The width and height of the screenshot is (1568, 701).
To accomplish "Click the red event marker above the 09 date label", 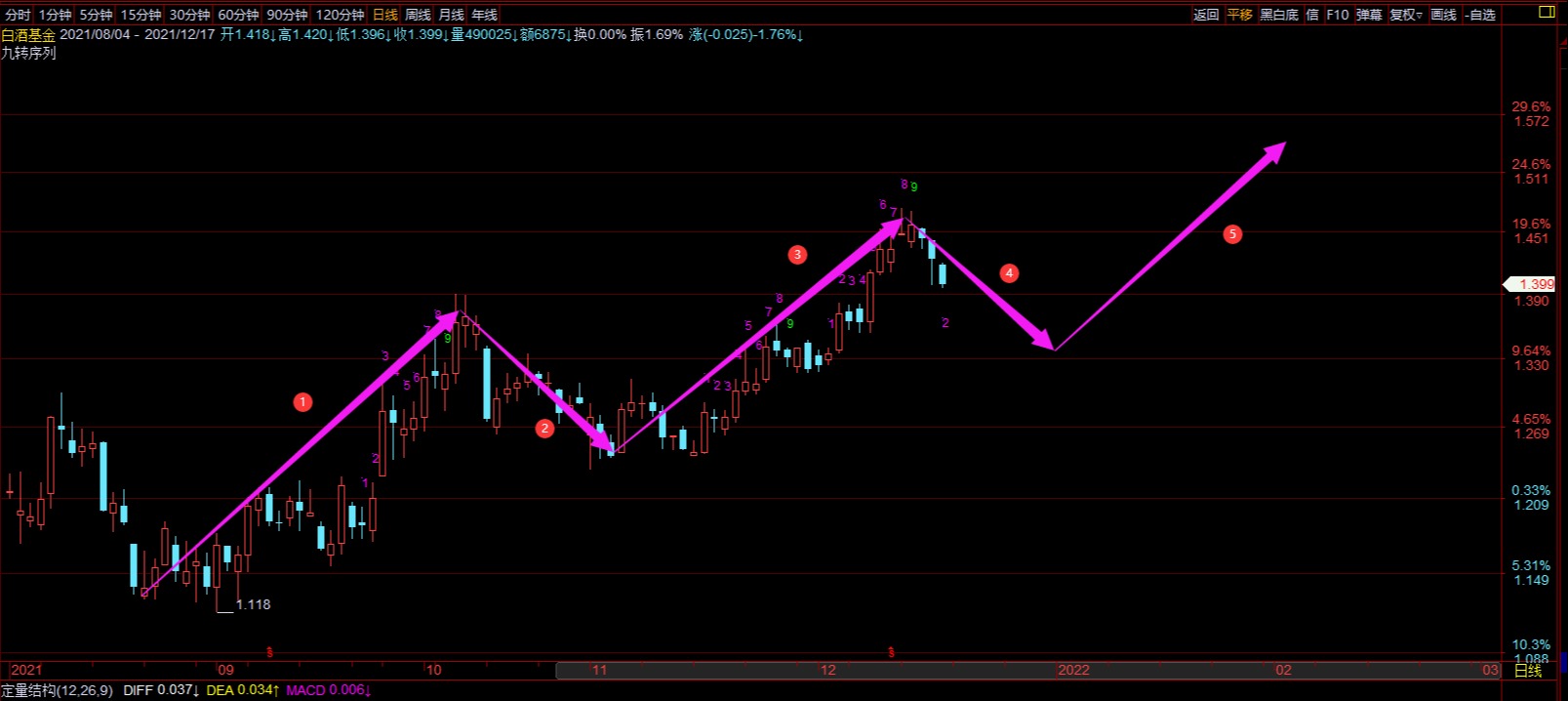I will (270, 651).
